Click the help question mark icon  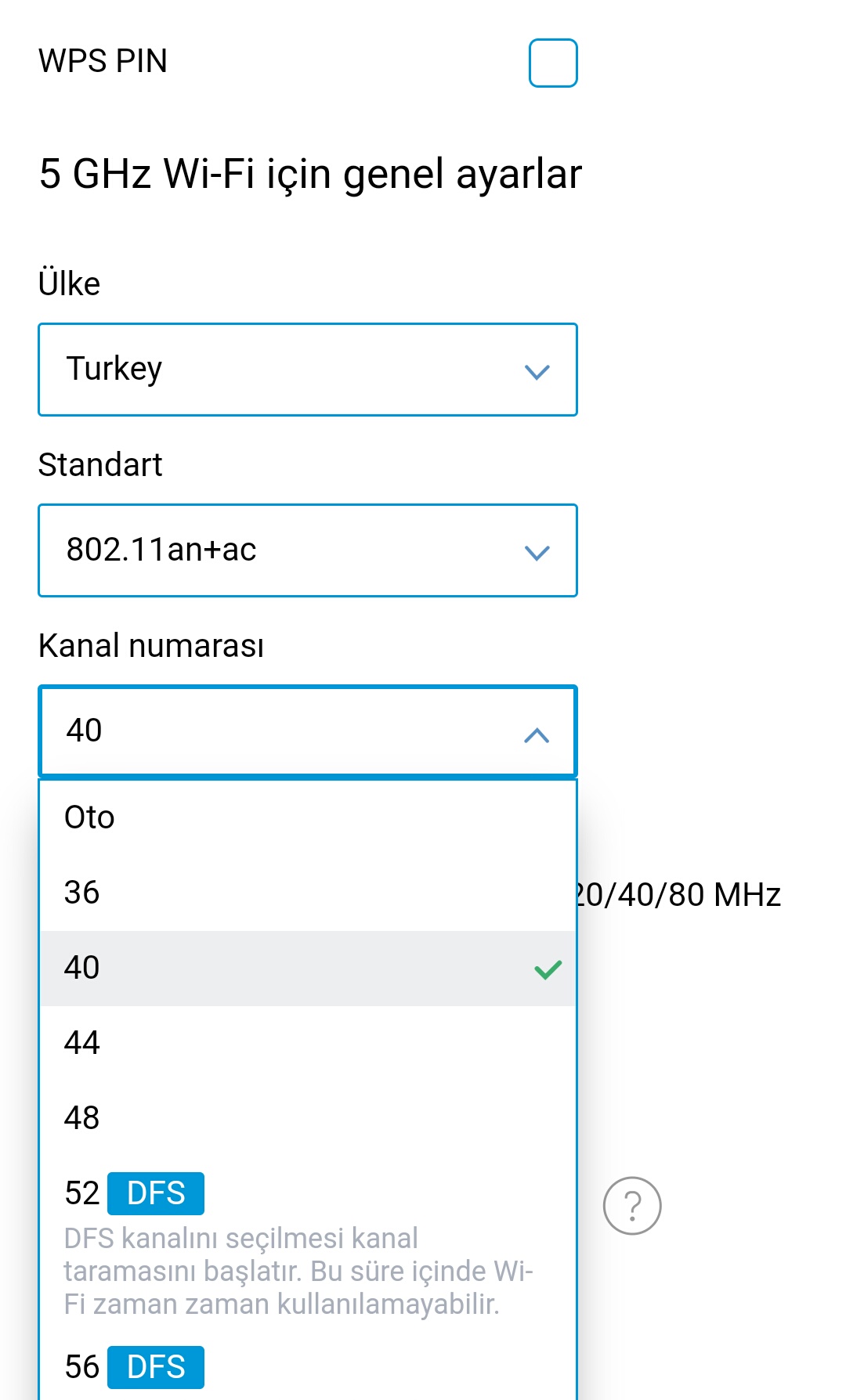[x=632, y=1206]
